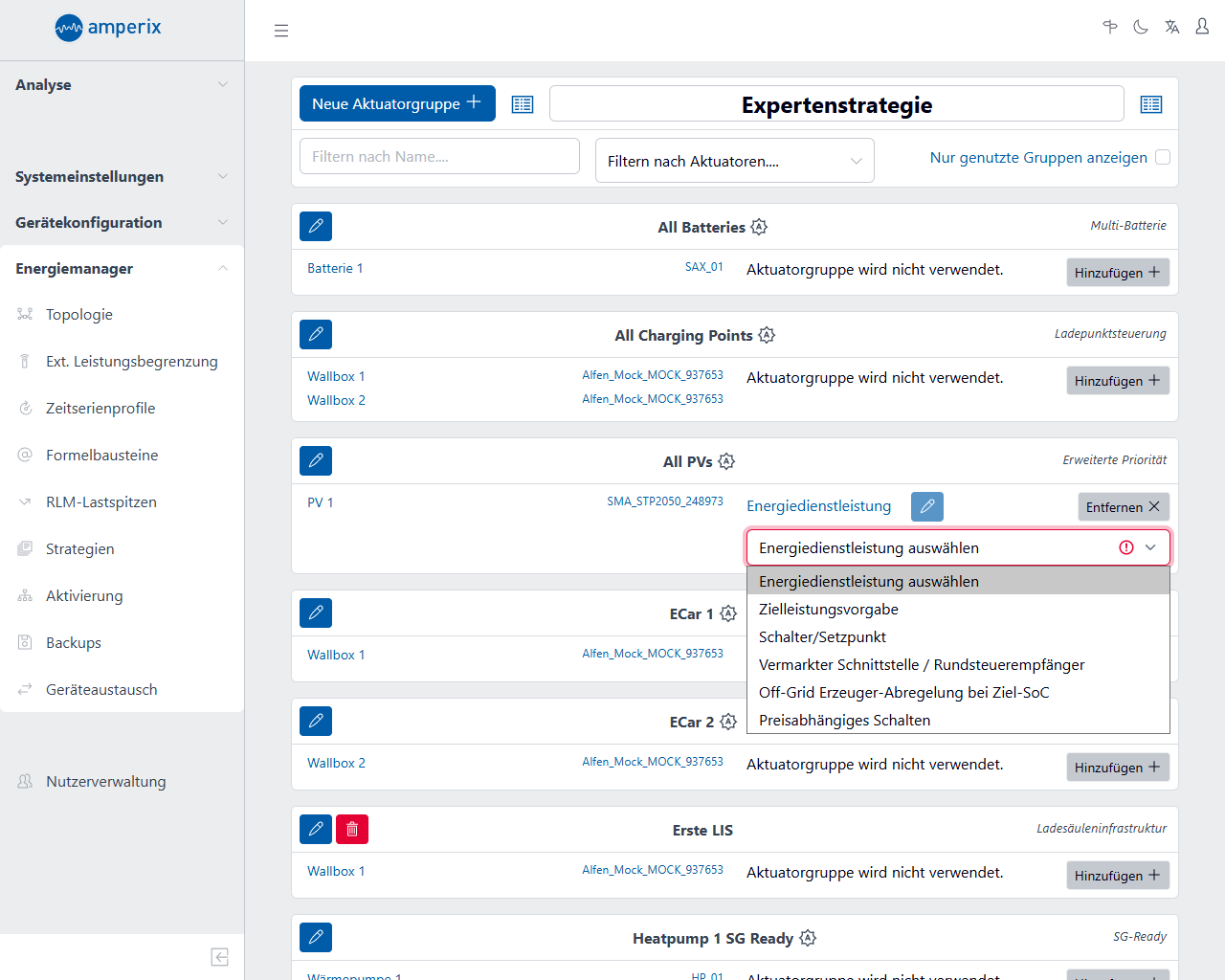Click the Filtern nach Name field
This screenshot has height=980, width=1225.
tap(439, 157)
